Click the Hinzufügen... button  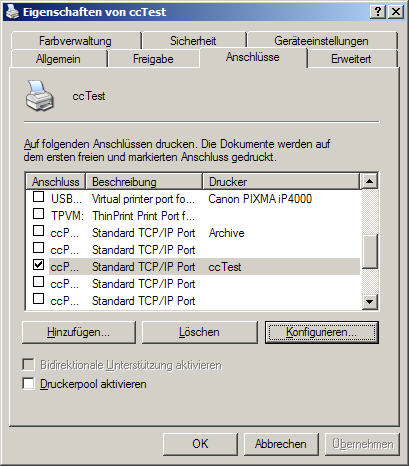[79, 332]
